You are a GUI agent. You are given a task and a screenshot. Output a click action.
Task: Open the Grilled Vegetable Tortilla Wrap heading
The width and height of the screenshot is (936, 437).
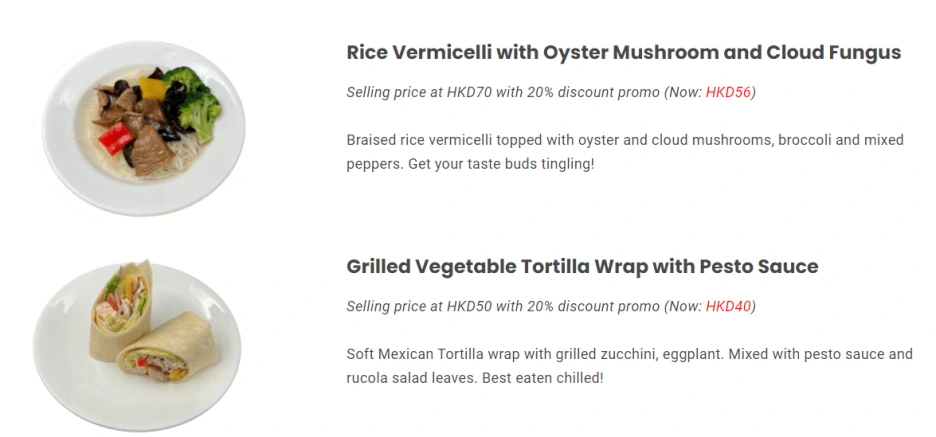(x=582, y=266)
